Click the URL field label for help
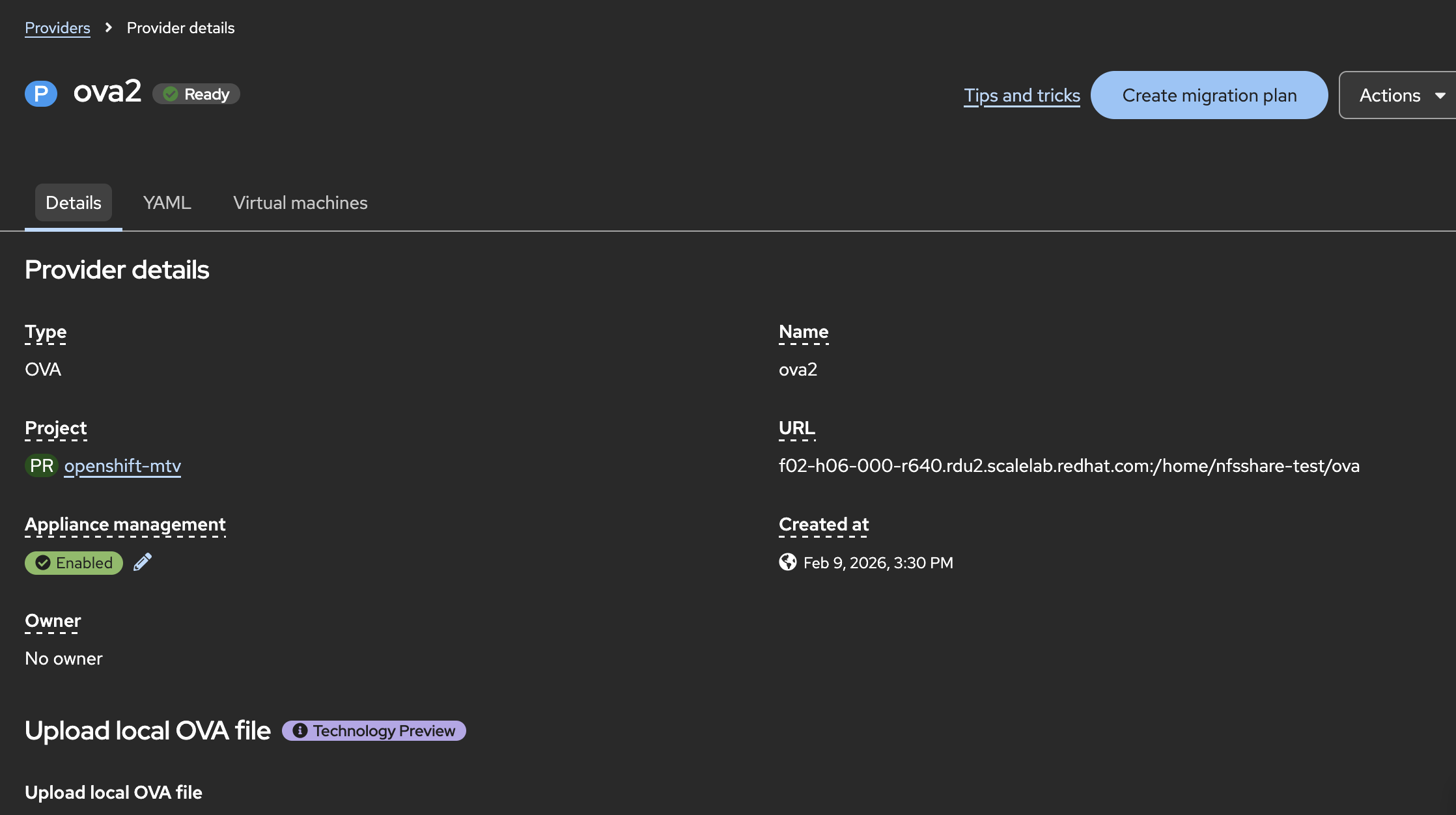1456x815 pixels. [796, 428]
